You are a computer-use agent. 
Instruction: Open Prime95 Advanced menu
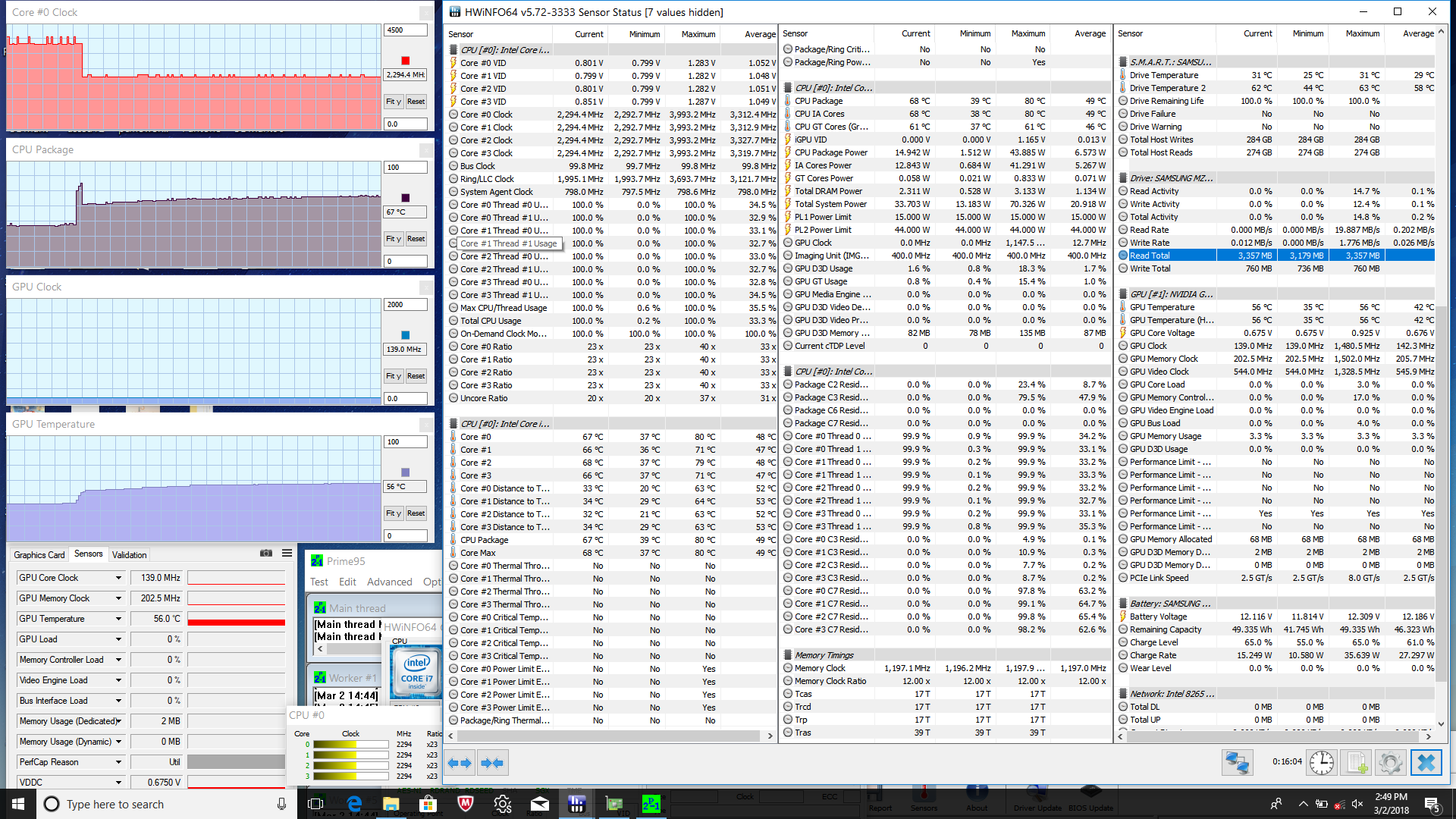(390, 582)
